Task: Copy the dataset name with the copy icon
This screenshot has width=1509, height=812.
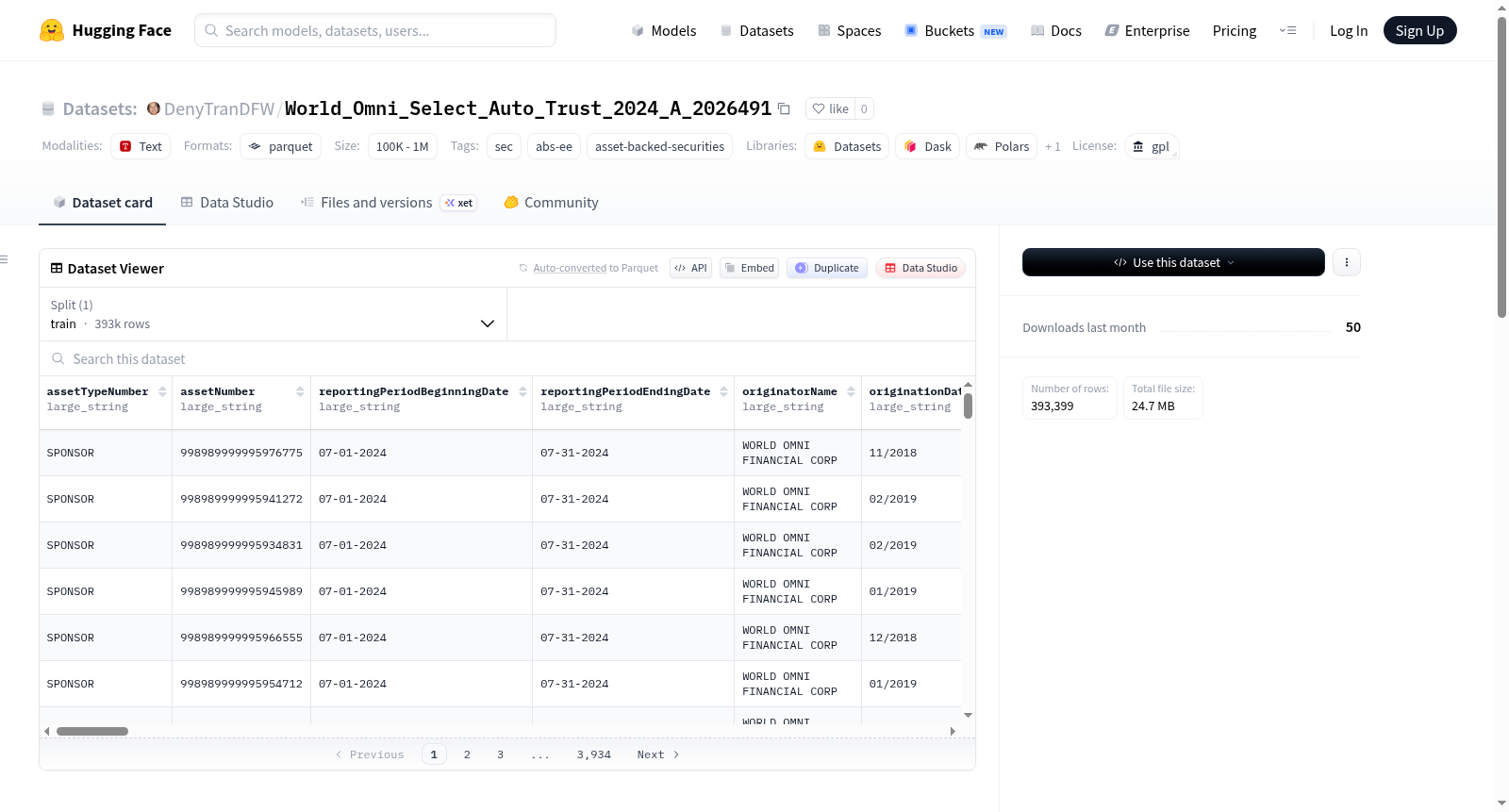Action: 784,108
